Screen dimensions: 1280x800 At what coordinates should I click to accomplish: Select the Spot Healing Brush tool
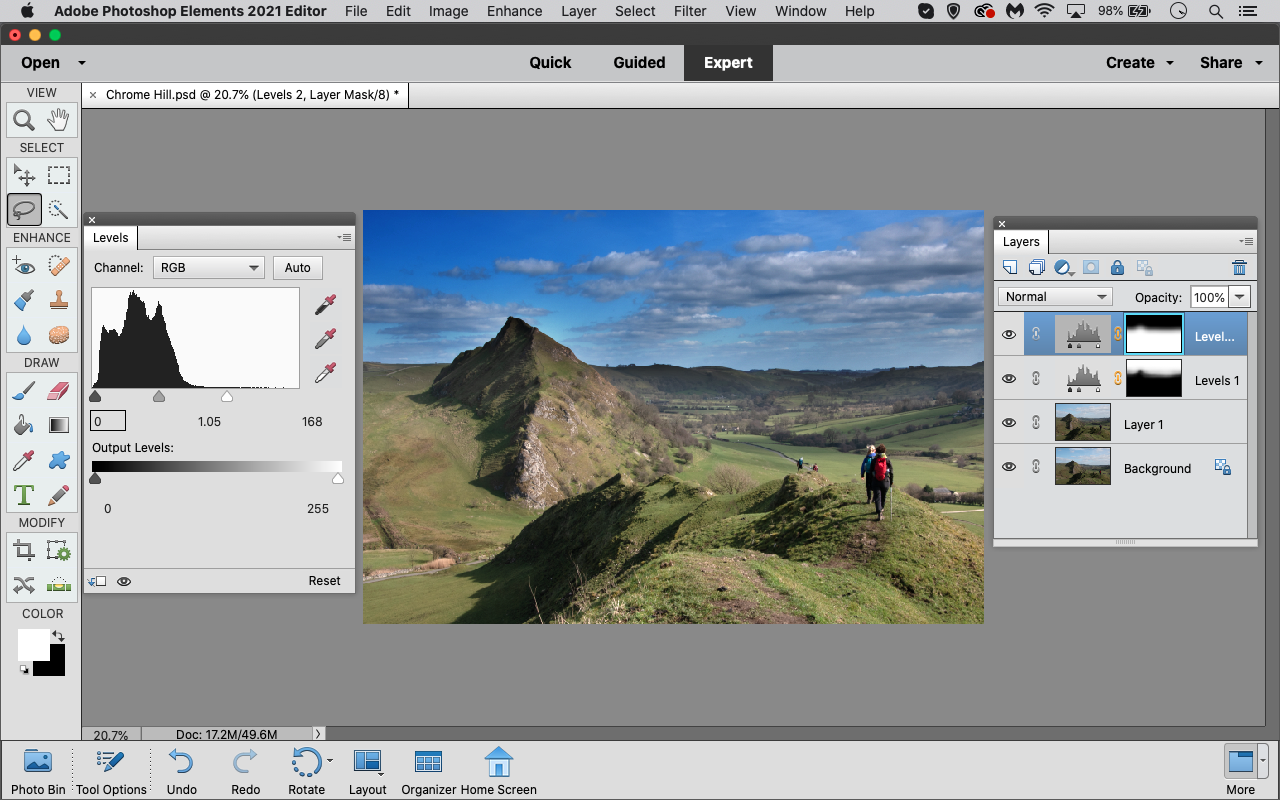pyautogui.click(x=59, y=266)
